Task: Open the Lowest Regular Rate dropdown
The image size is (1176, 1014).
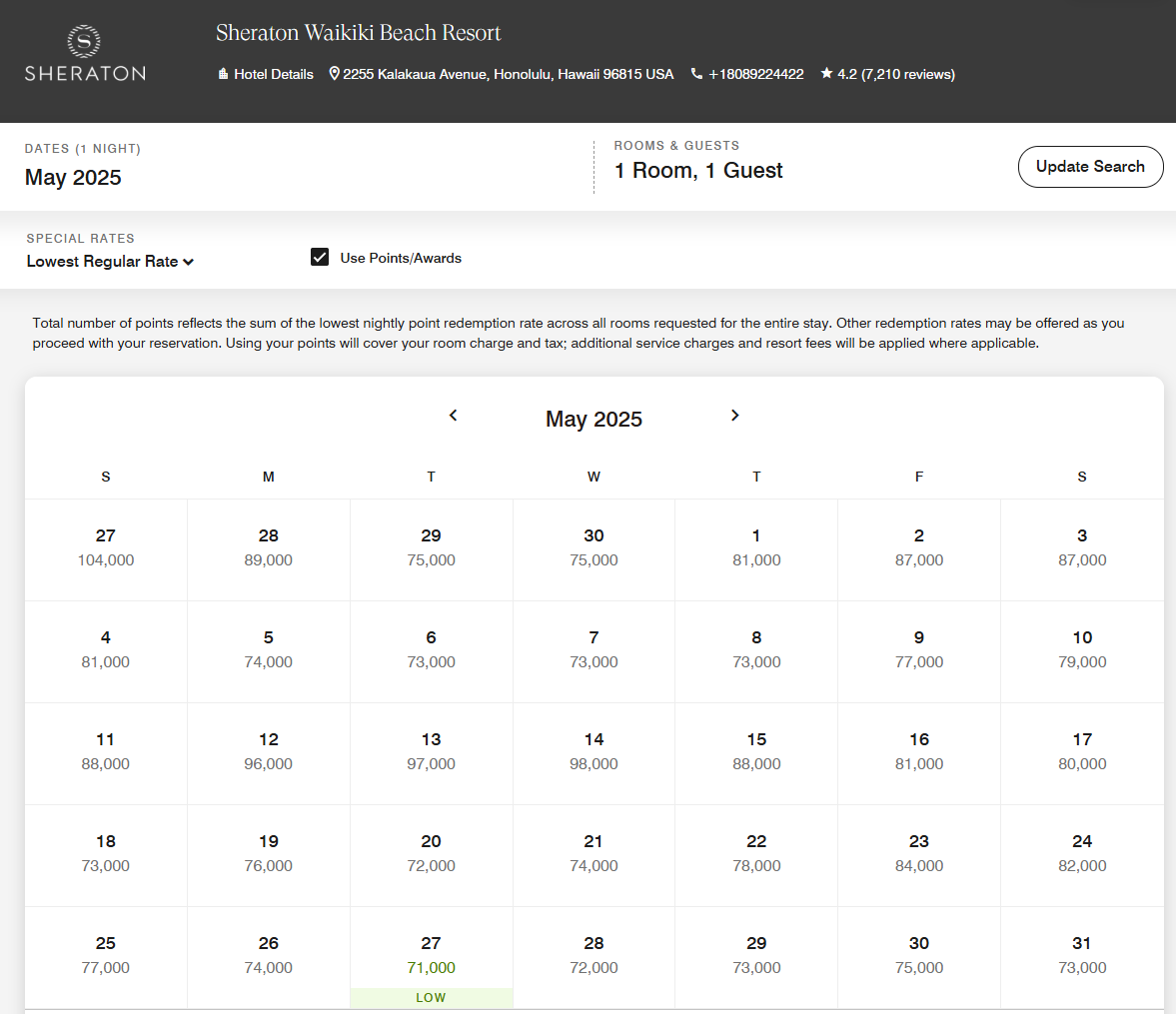Action: (110, 262)
